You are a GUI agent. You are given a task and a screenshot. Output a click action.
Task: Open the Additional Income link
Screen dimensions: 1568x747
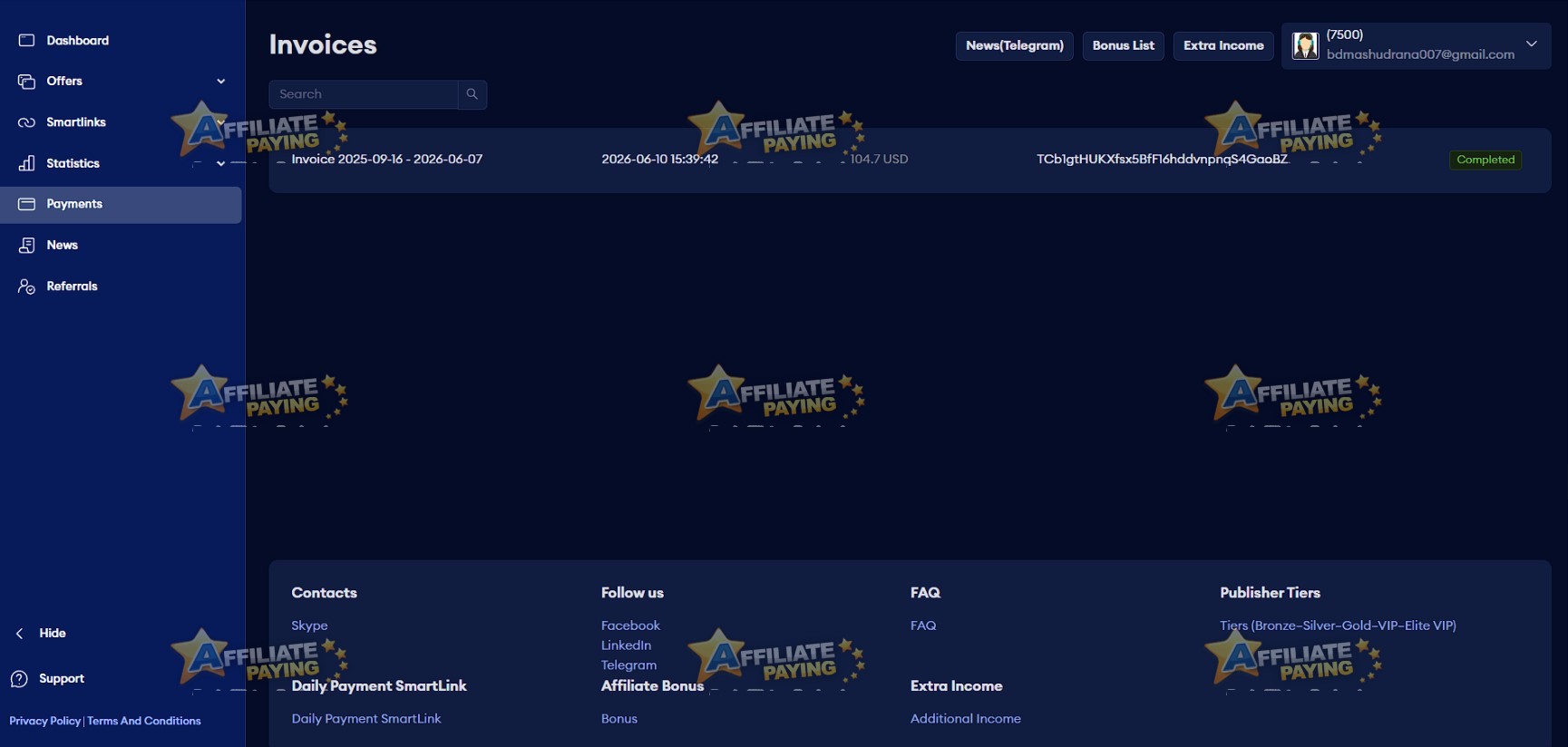pyautogui.click(x=966, y=719)
